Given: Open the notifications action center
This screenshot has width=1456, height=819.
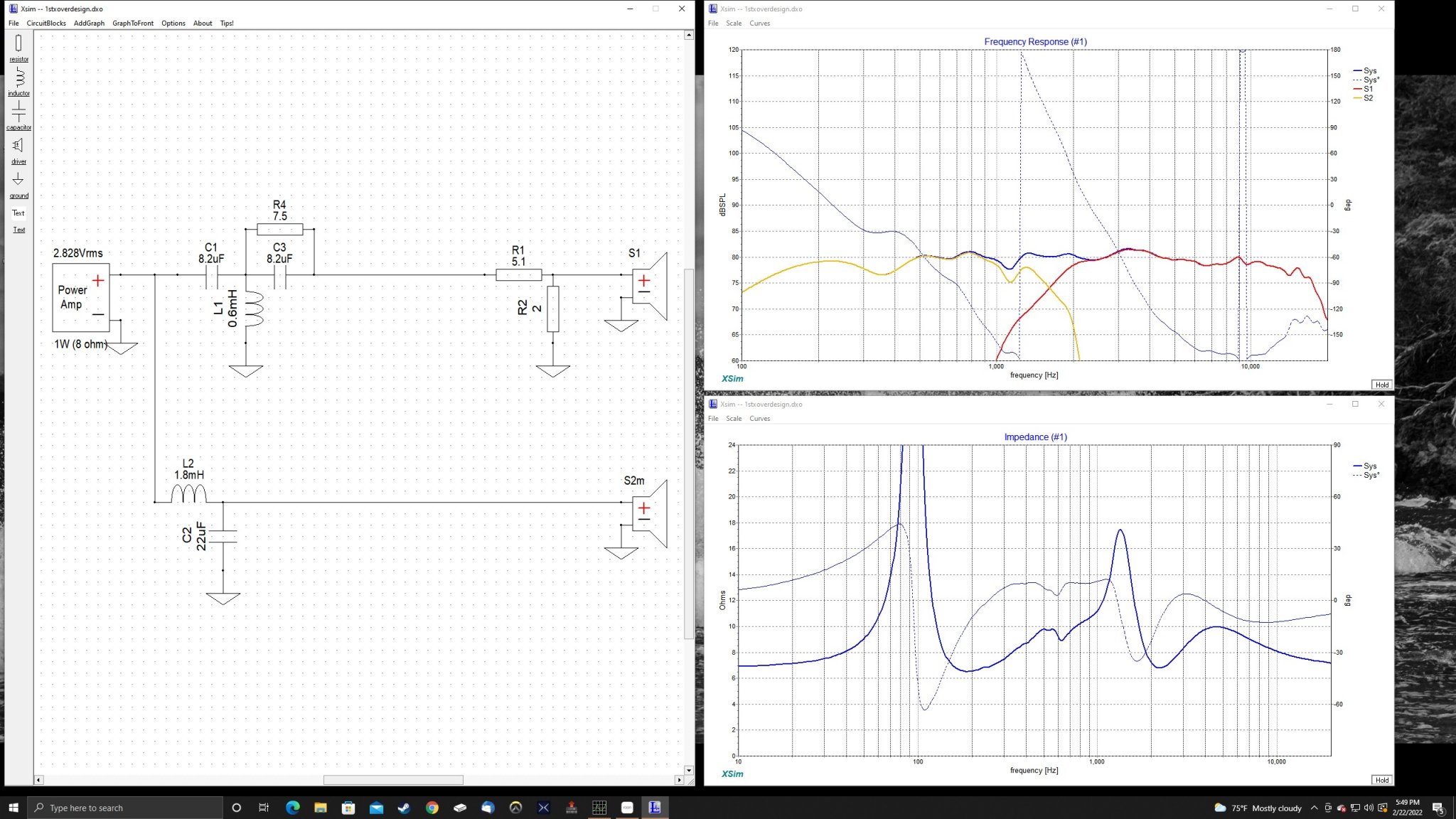Looking at the screenshot, I should [x=1438, y=808].
